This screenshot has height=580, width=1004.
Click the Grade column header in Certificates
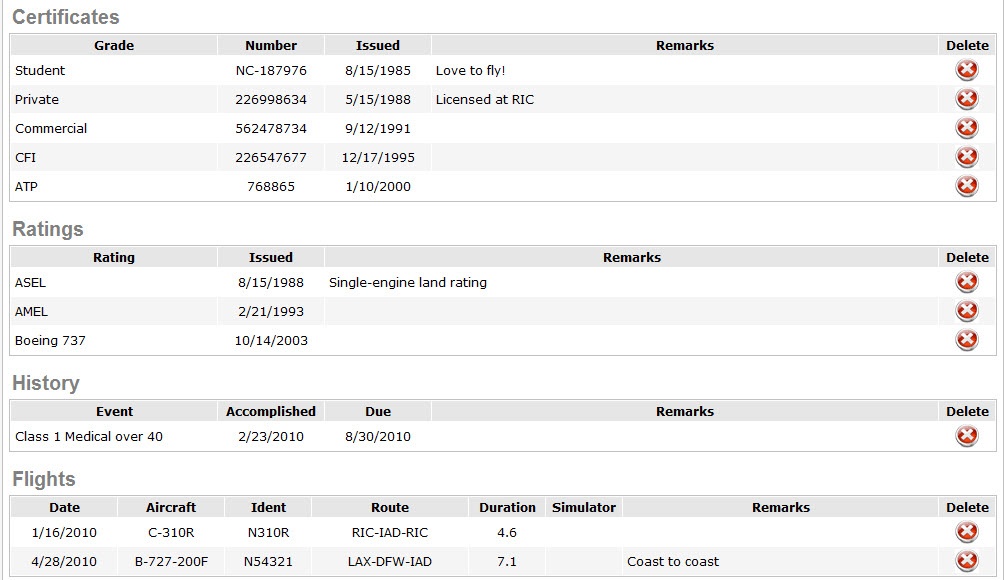click(x=114, y=45)
